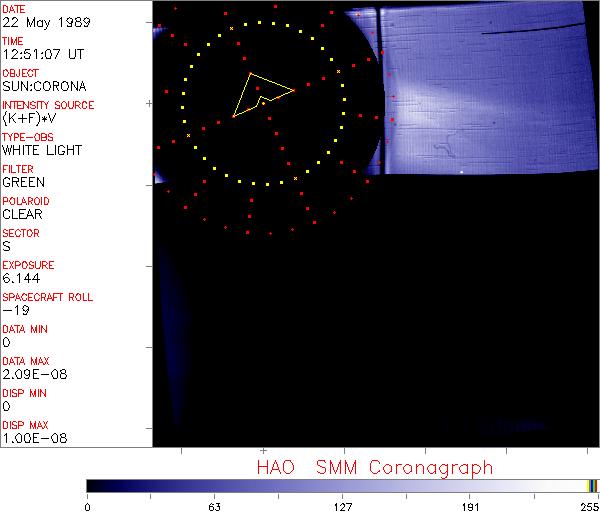Click the "HAO SMM Coronagraph" title text
Image resolution: width=600 pixels, height=512 pixels.
coord(375,467)
